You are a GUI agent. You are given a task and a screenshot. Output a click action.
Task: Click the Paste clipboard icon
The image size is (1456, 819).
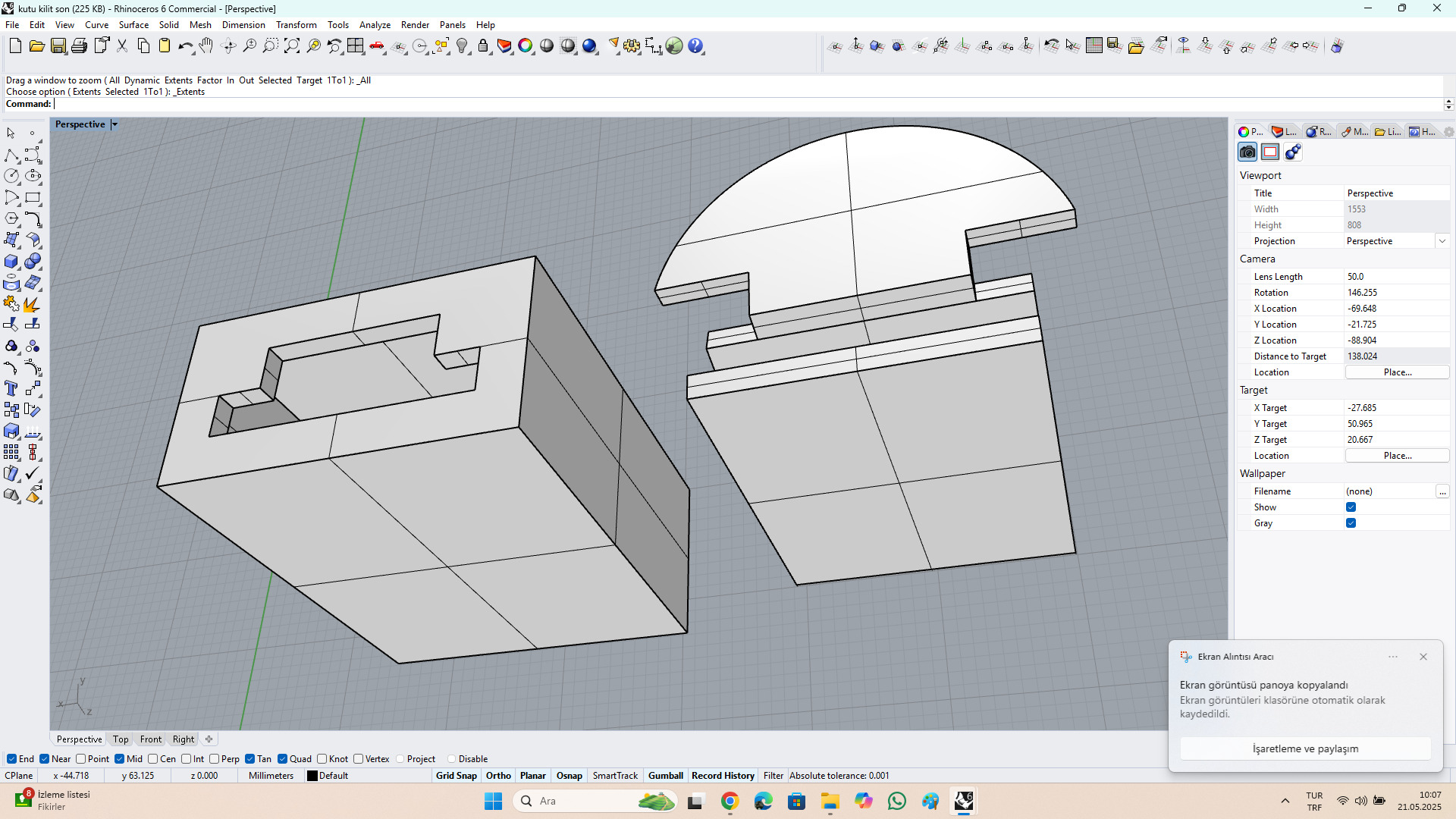[x=165, y=46]
